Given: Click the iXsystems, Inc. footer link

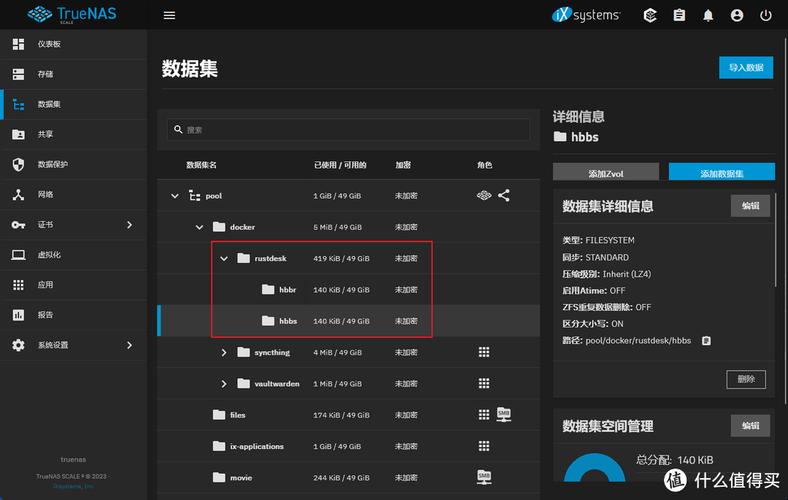Looking at the screenshot, I should pyautogui.click(x=73, y=486).
